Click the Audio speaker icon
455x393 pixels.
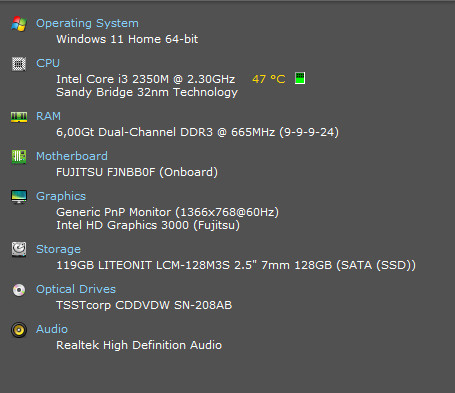(19, 330)
